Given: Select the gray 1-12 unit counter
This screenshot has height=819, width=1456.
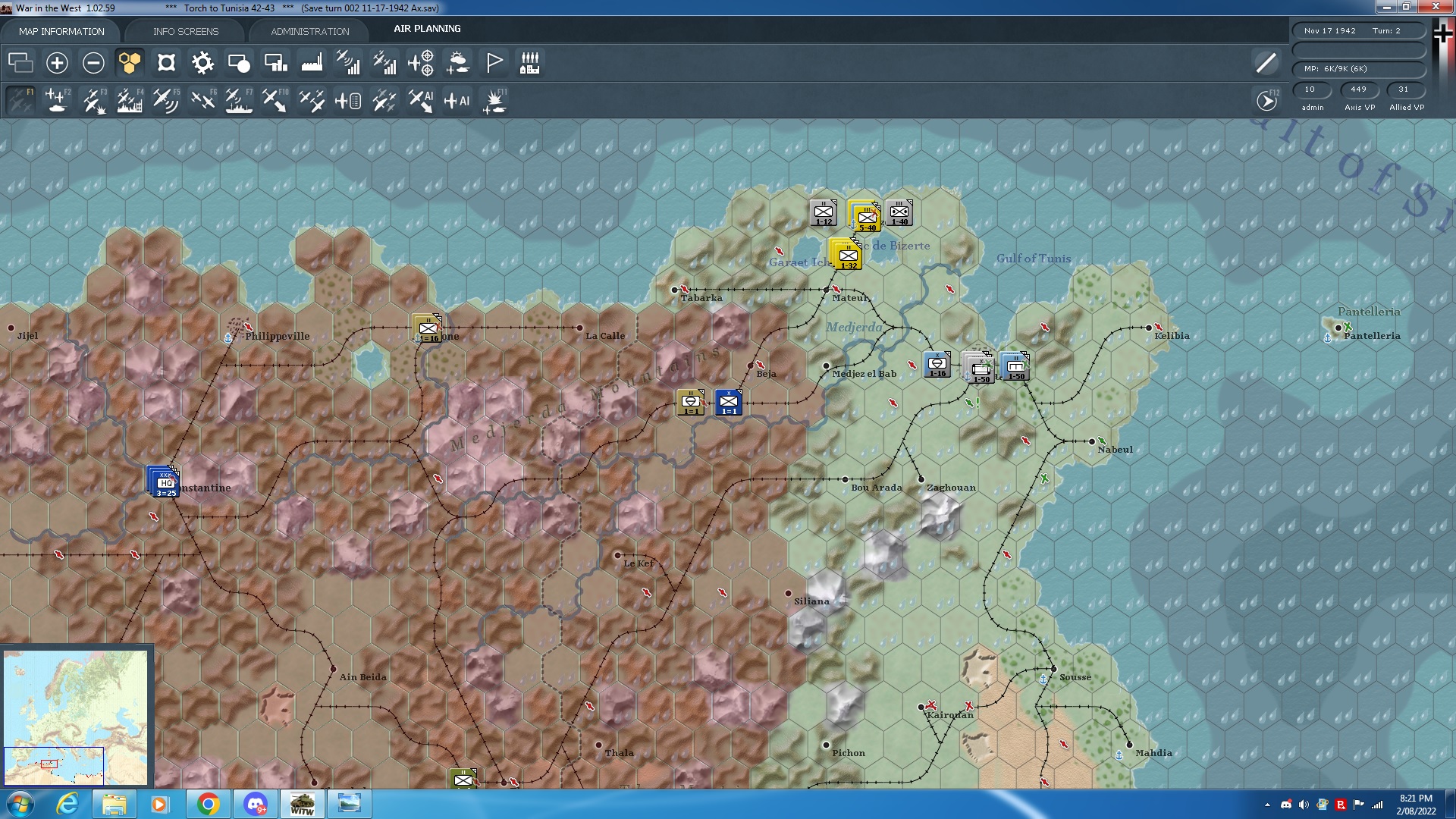Looking at the screenshot, I should (x=824, y=213).
